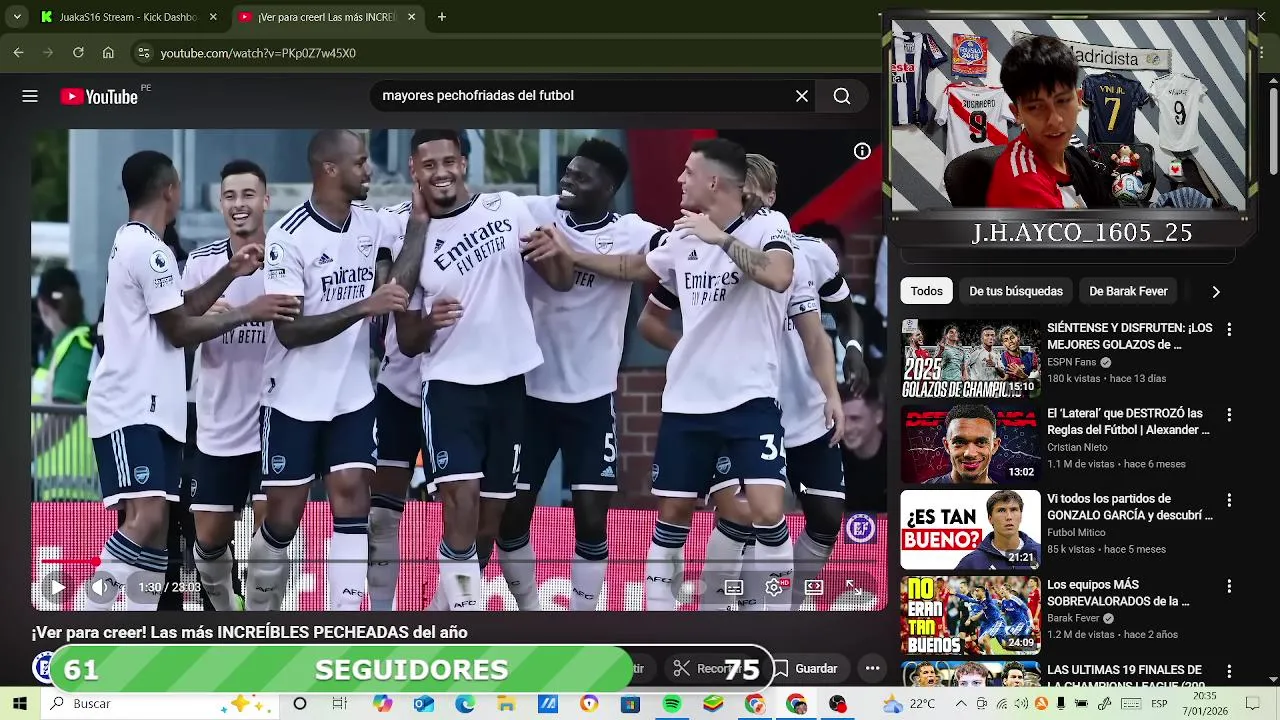The height and width of the screenshot is (720, 1280).
Task: Show more filter chips with right chevron
Action: click(1216, 291)
